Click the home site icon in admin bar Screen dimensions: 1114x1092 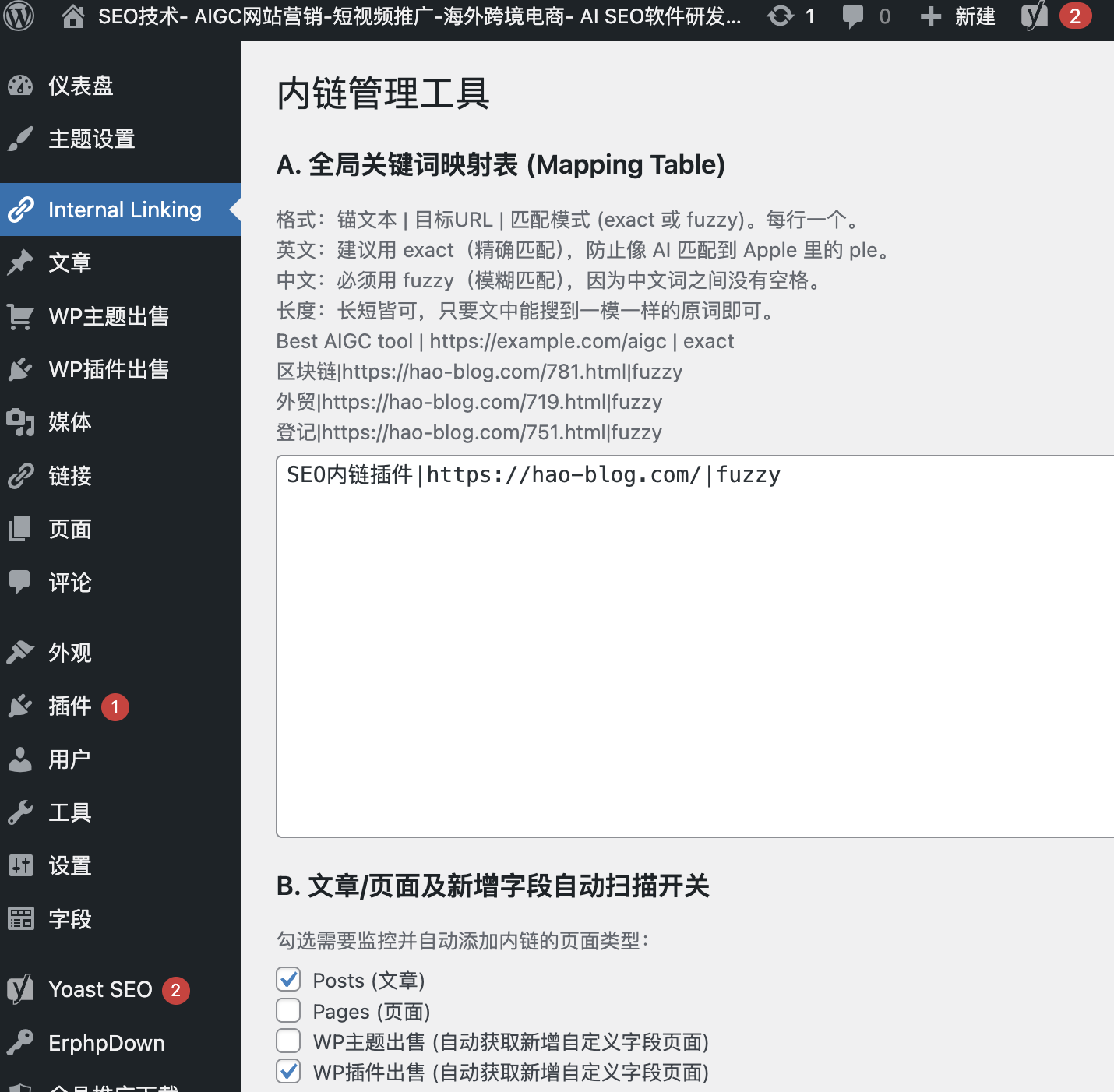[x=73, y=16]
